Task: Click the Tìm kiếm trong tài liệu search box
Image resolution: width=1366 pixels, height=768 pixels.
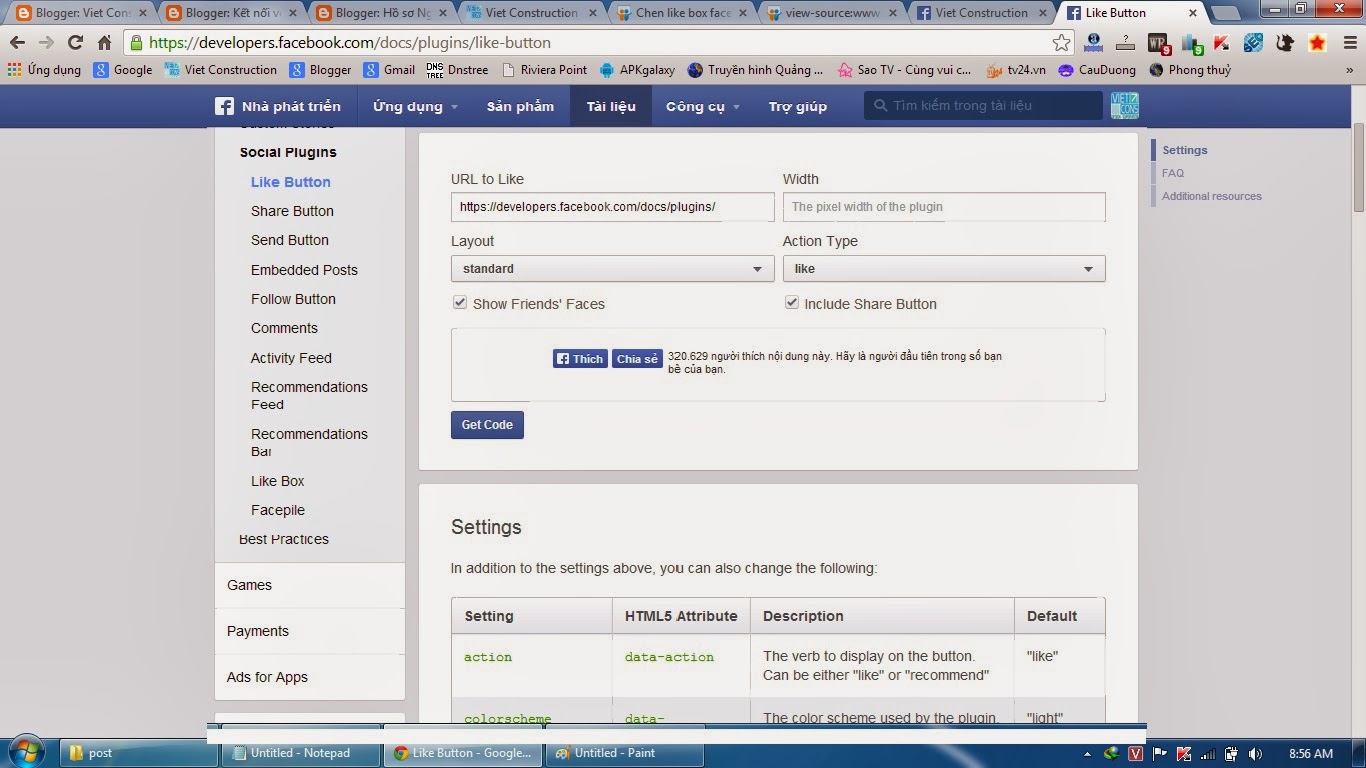Action: pos(984,106)
